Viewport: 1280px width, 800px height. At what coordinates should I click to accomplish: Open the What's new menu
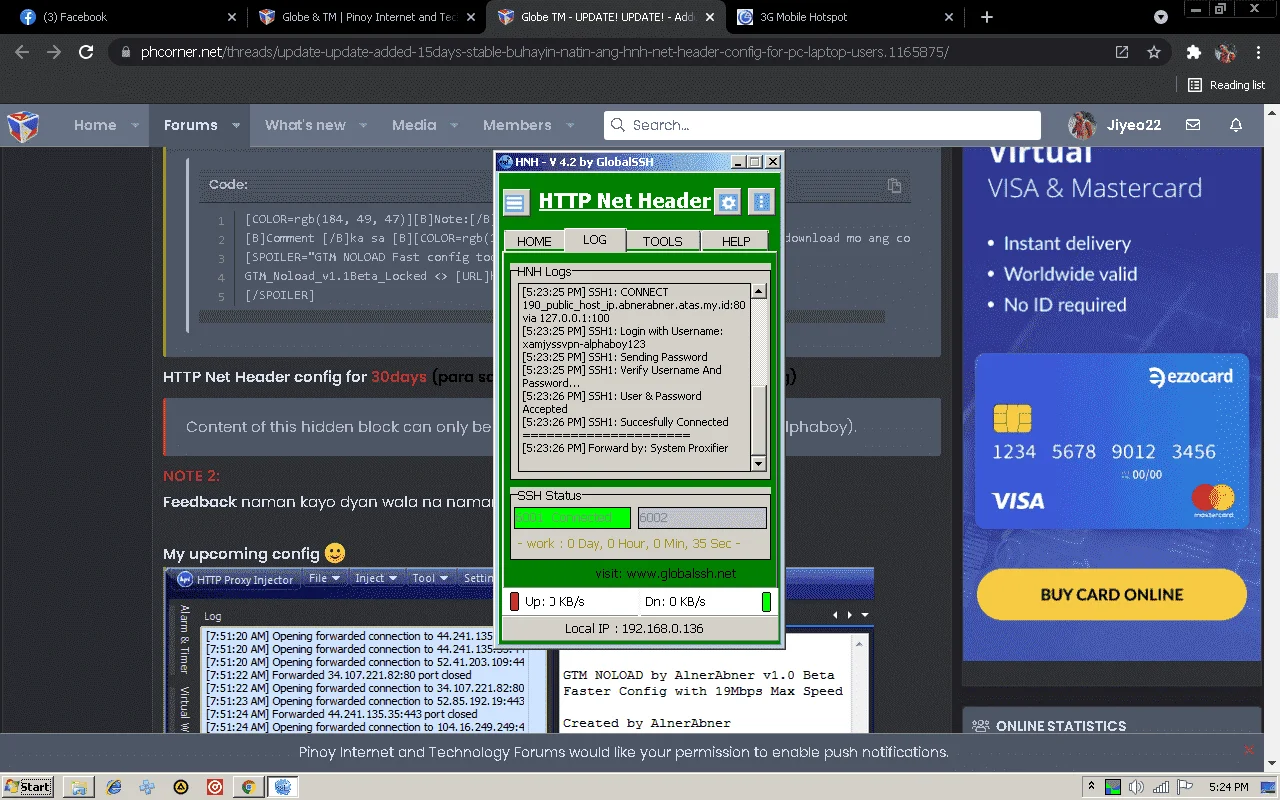coord(305,125)
